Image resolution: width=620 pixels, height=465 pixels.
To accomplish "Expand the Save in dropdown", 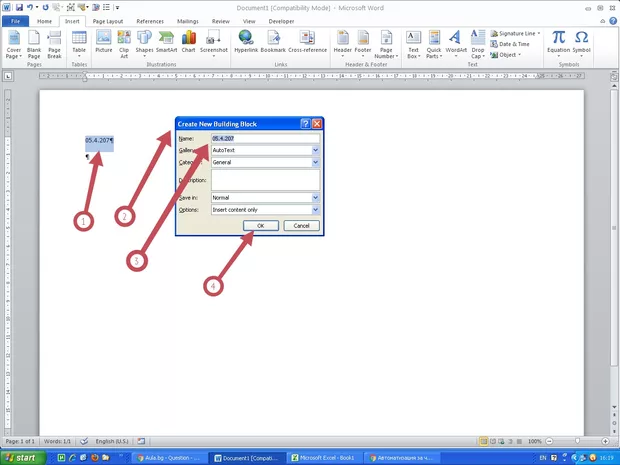I will click(316, 197).
